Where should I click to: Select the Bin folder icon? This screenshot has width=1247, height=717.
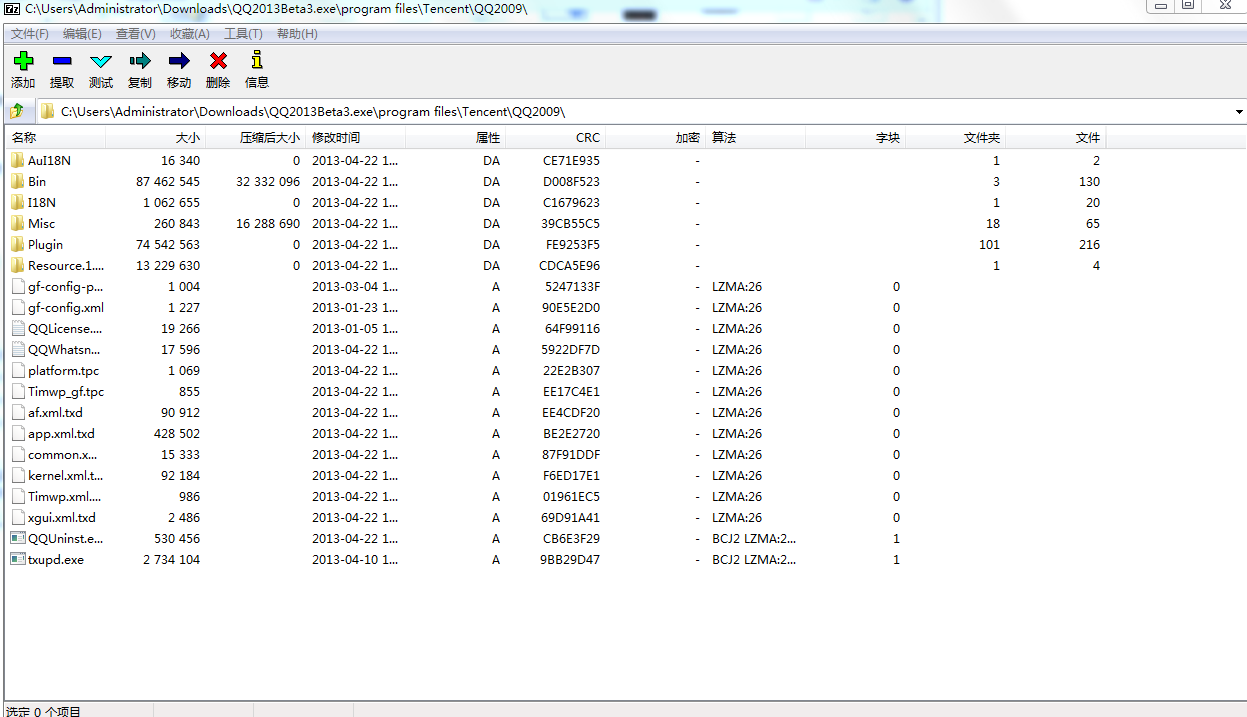coord(18,181)
